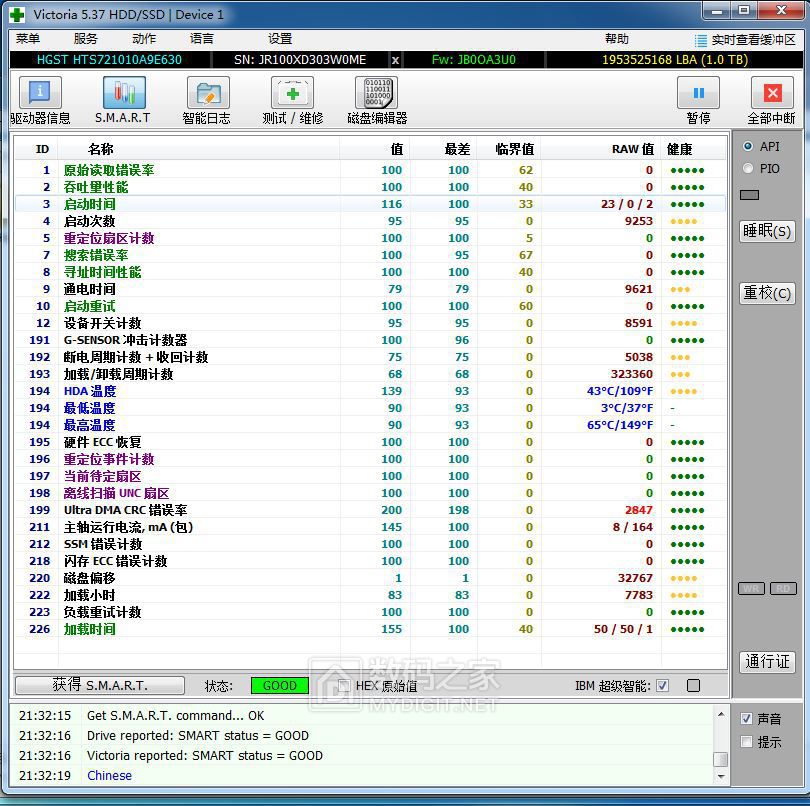Click the RAW value 323360

632,374
